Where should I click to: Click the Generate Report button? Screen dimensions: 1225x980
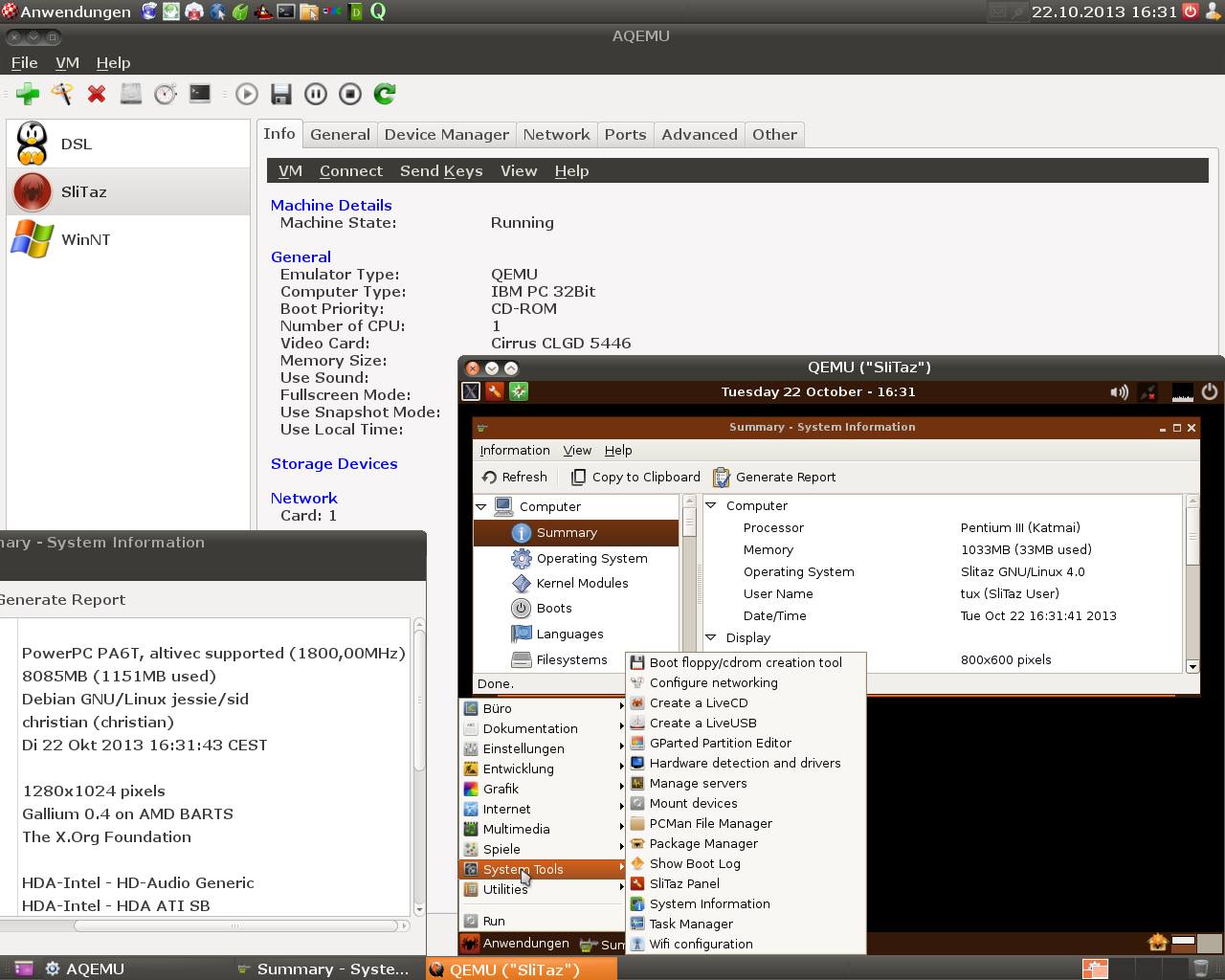pos(774,477)
